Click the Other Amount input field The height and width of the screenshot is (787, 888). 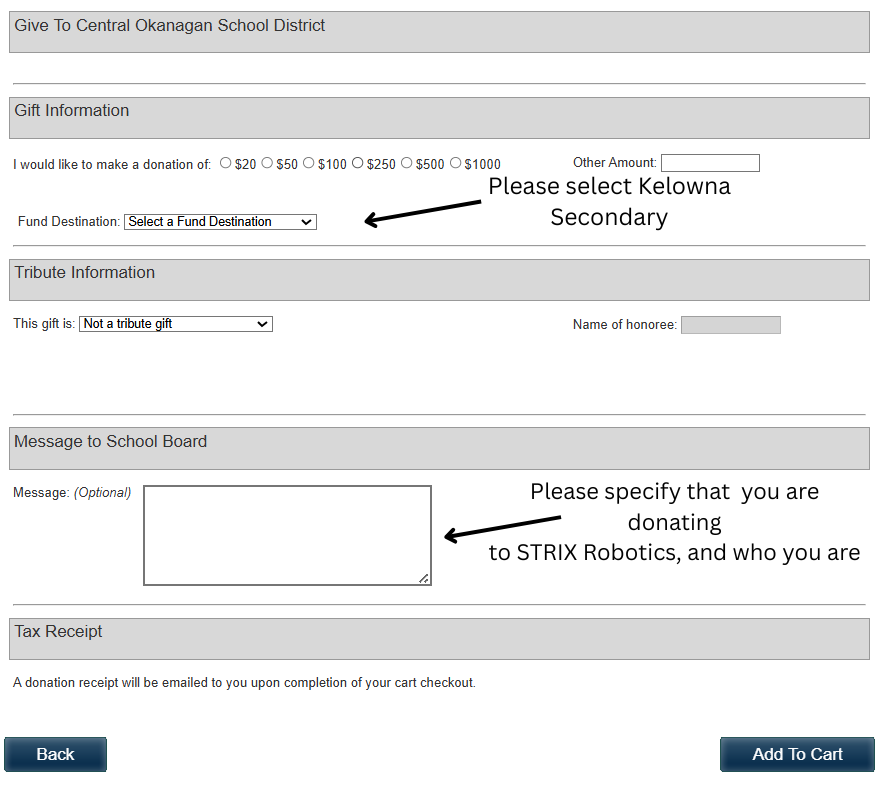tap(710, 163)
